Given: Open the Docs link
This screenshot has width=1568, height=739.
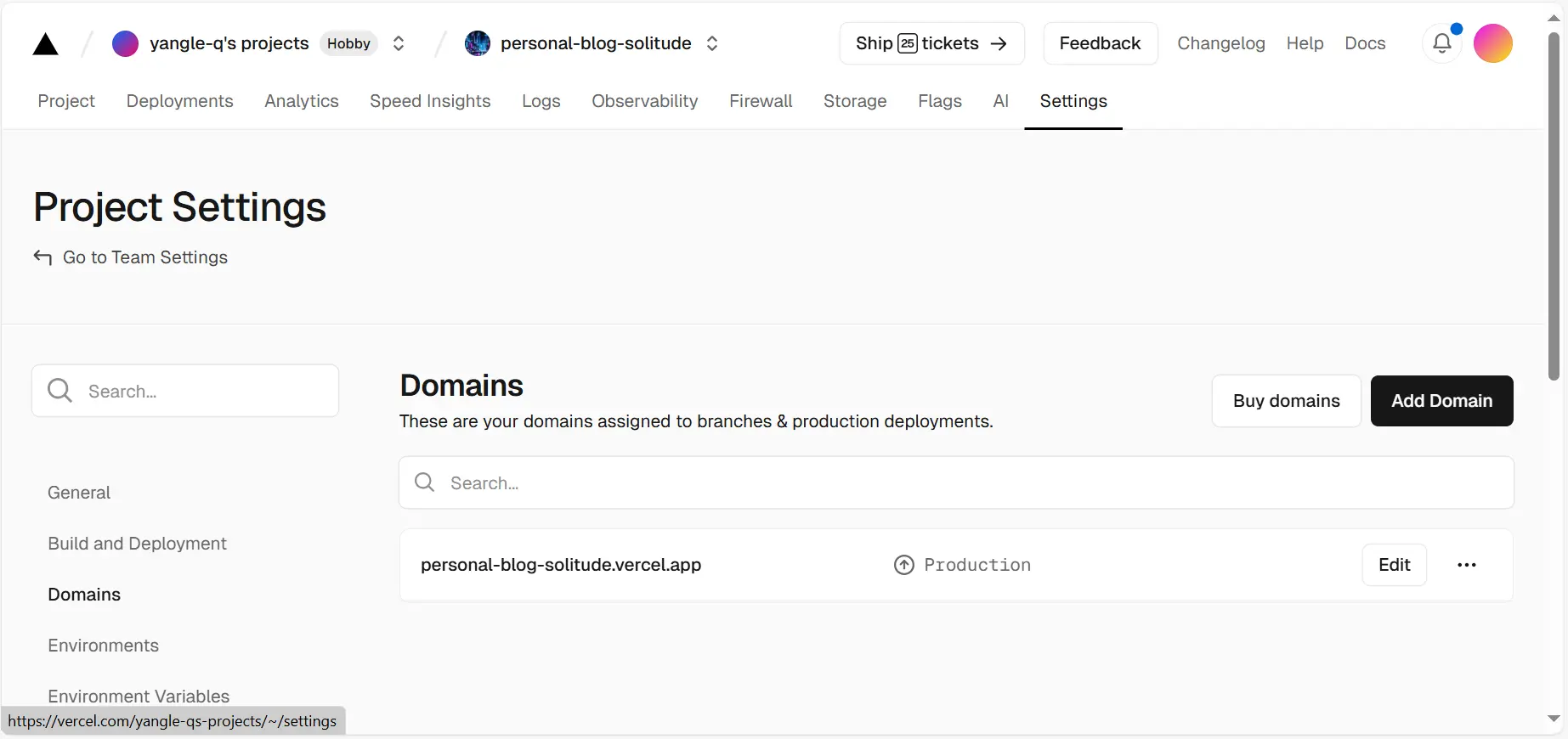Looking at the screenshot, I should 1365,43.
